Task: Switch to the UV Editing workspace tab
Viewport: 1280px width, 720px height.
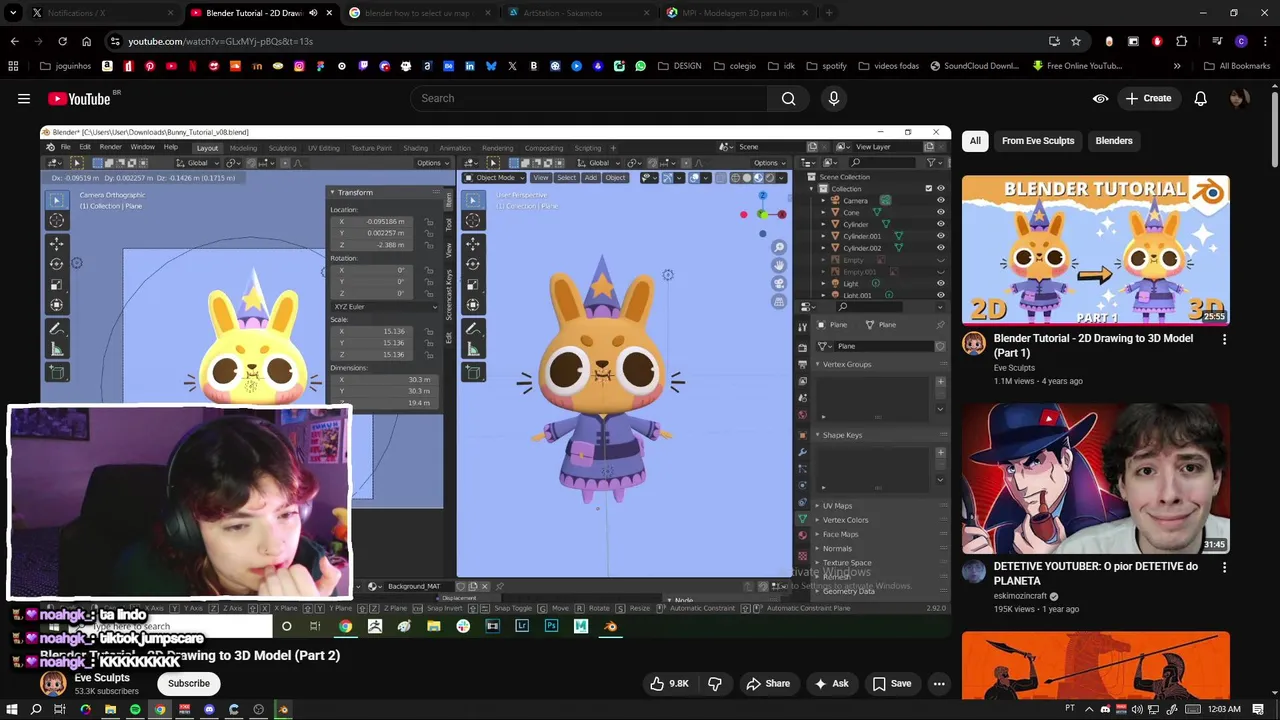Action: pos(323,148)
